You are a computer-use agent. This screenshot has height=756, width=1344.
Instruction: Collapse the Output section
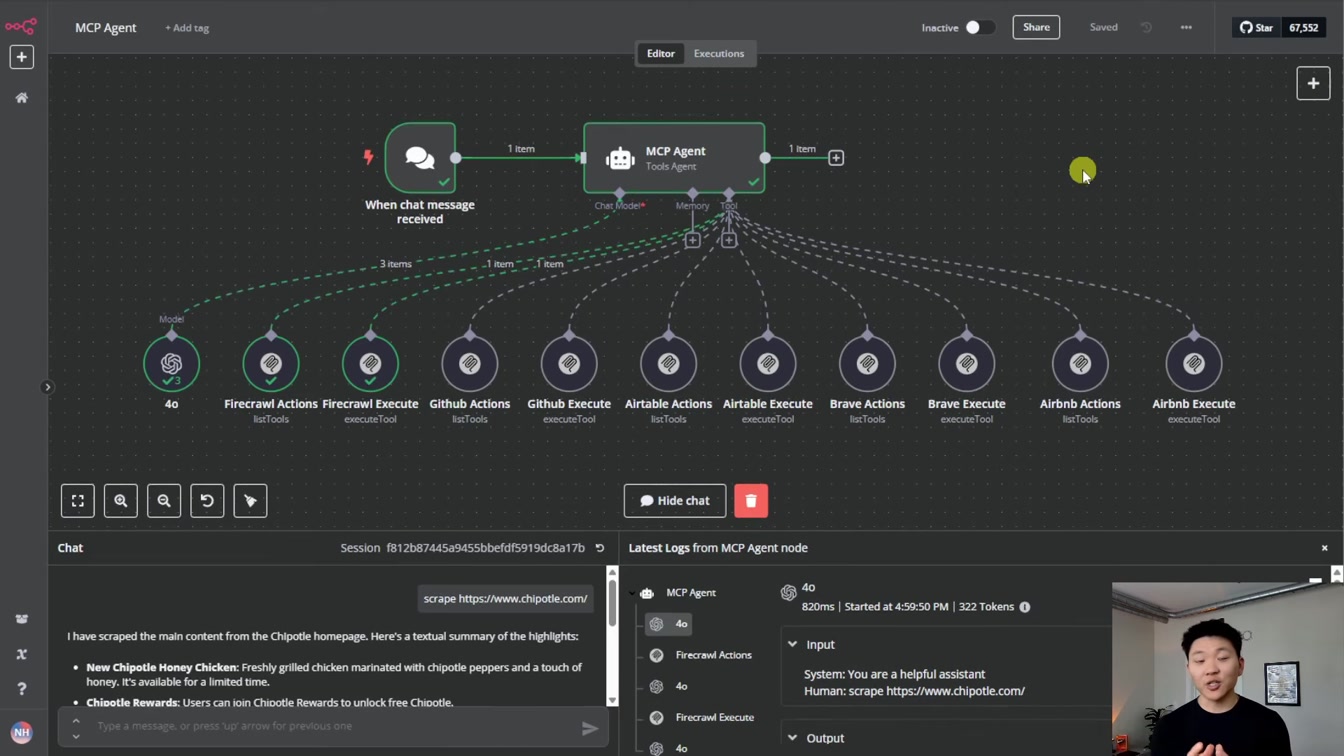tap(793, 738)
